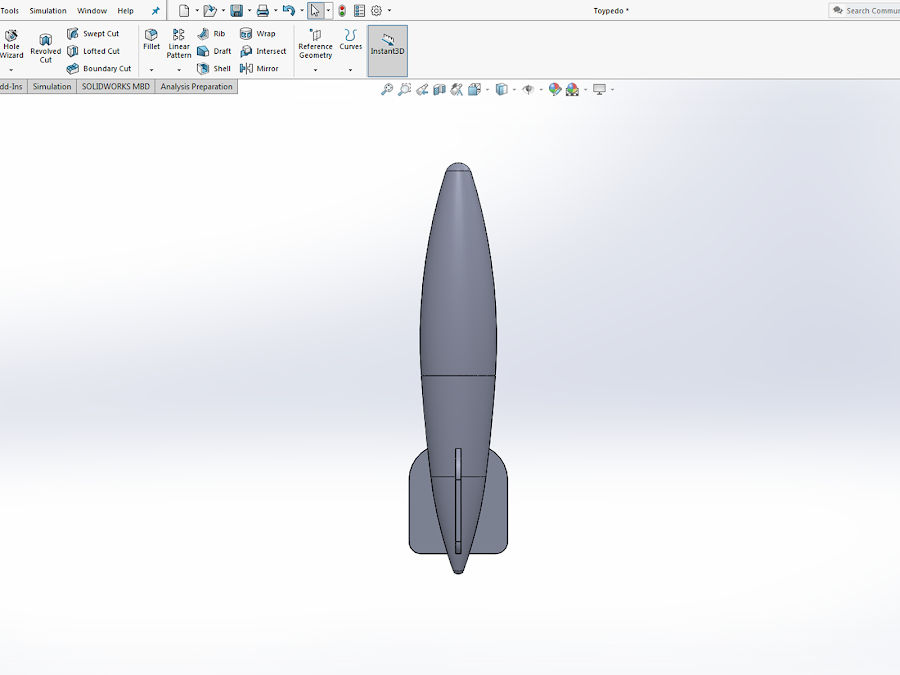Select the Rib feature
The height and width of the screenshot is (675, 900).
tap(211, 34)
